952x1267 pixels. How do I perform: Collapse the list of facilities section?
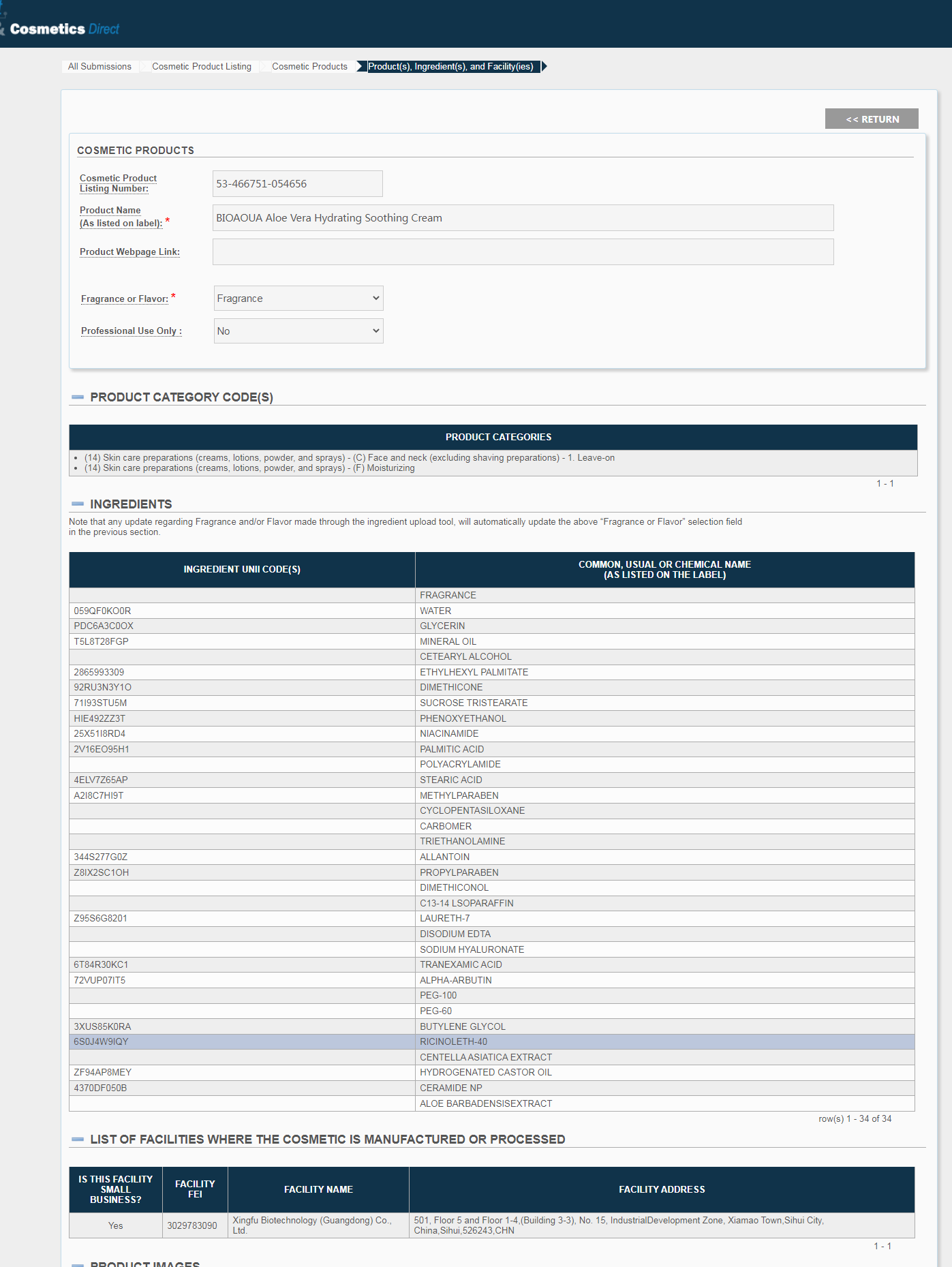[x=78, y=1139]
